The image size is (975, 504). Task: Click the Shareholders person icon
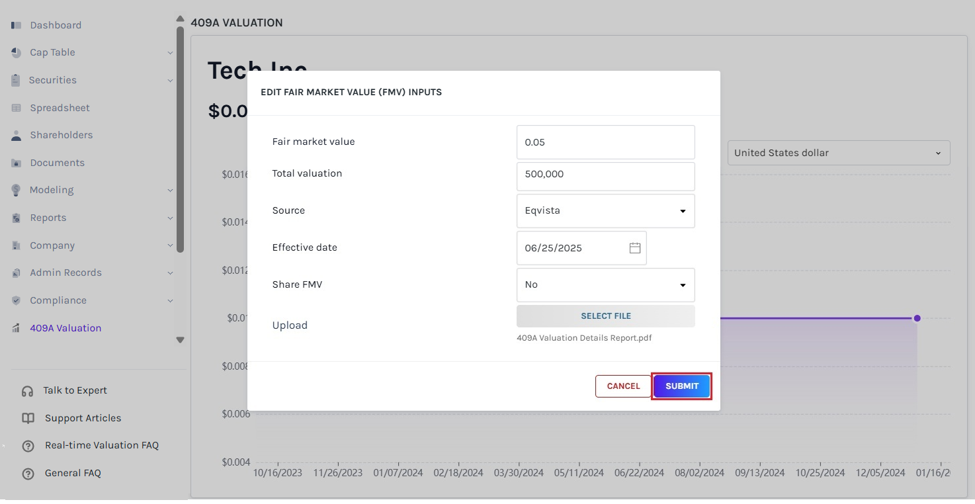tap(16, 135)
